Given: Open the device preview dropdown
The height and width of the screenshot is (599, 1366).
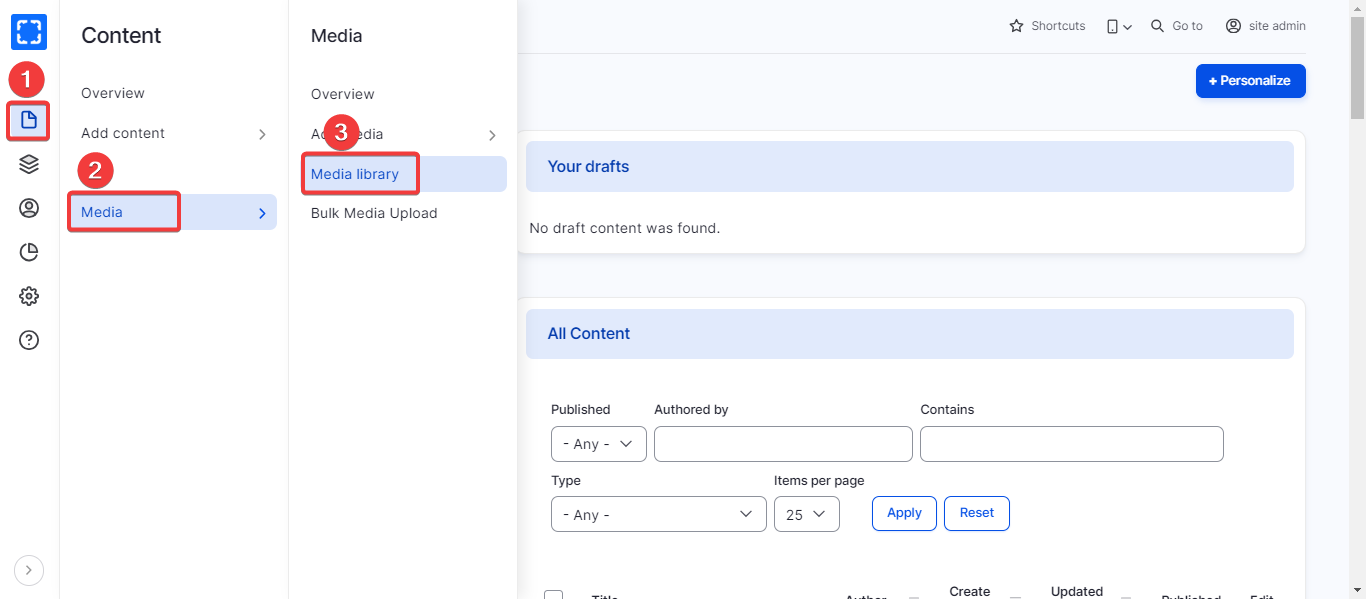Looking at the screenshot, I should point(1119,26).
